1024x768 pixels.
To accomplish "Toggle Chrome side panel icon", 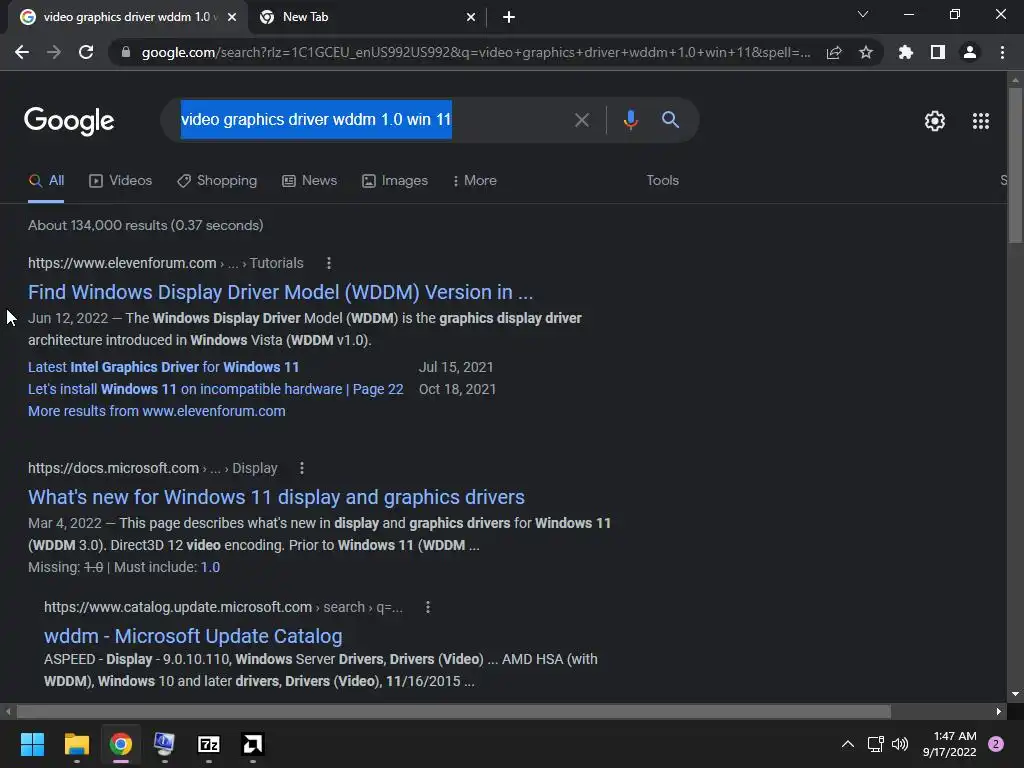I will (x=938, y=52).
